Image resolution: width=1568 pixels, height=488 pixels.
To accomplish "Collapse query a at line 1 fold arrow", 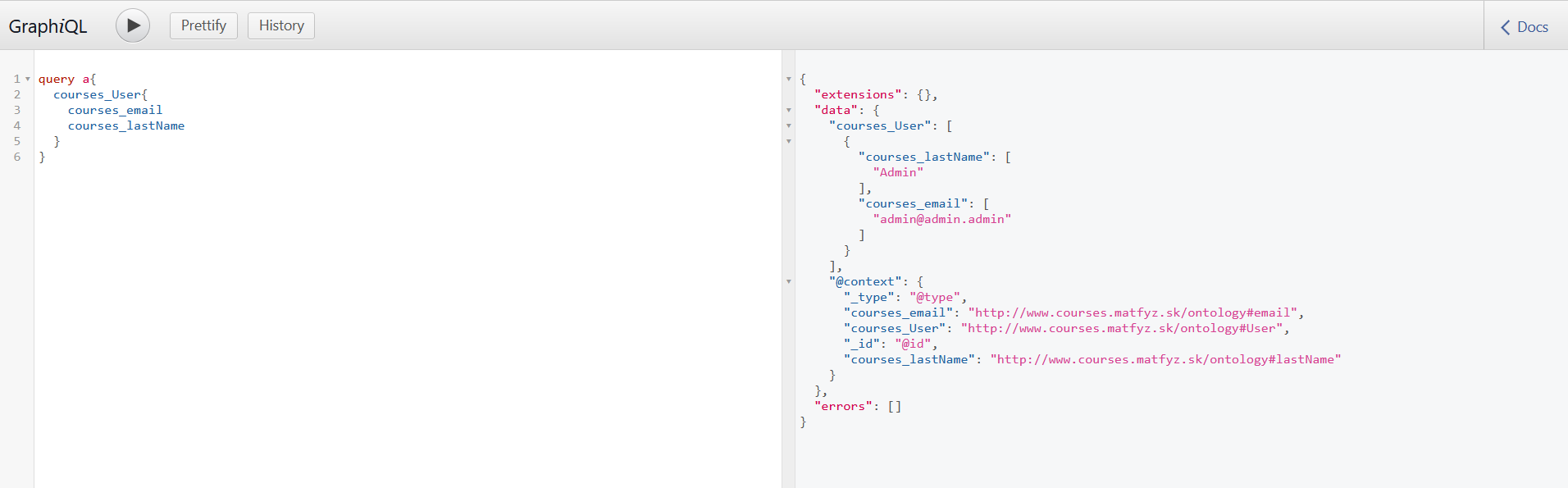I will coord(28,80).
